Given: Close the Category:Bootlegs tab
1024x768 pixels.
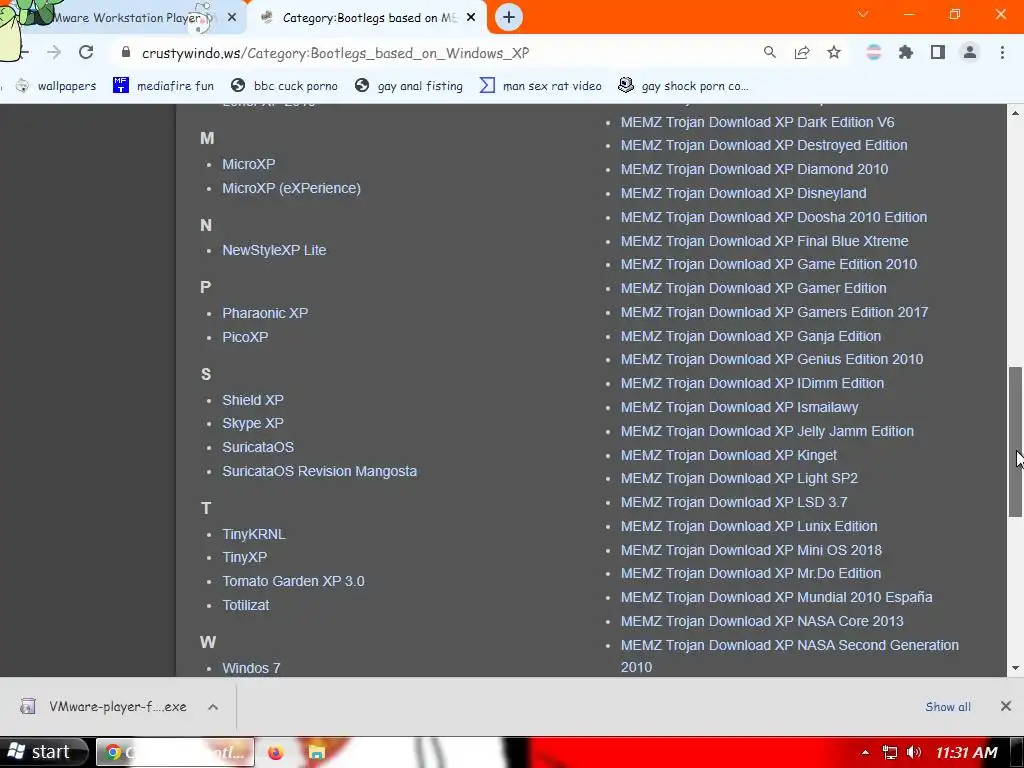Looking at the screenshot, I should click(471, 18).
